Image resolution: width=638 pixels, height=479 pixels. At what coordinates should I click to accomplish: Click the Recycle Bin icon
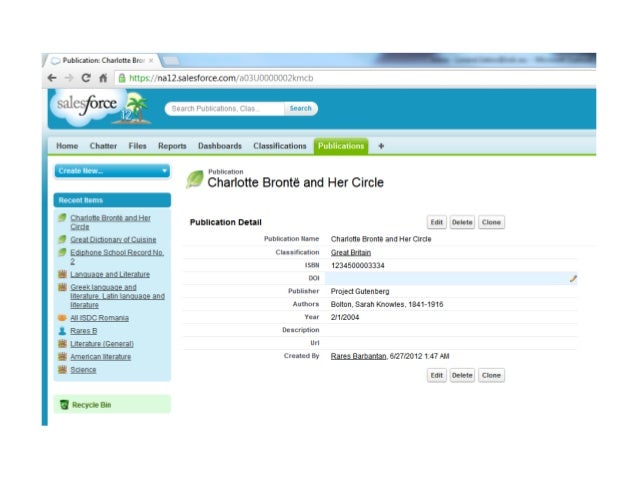(64, 405)
